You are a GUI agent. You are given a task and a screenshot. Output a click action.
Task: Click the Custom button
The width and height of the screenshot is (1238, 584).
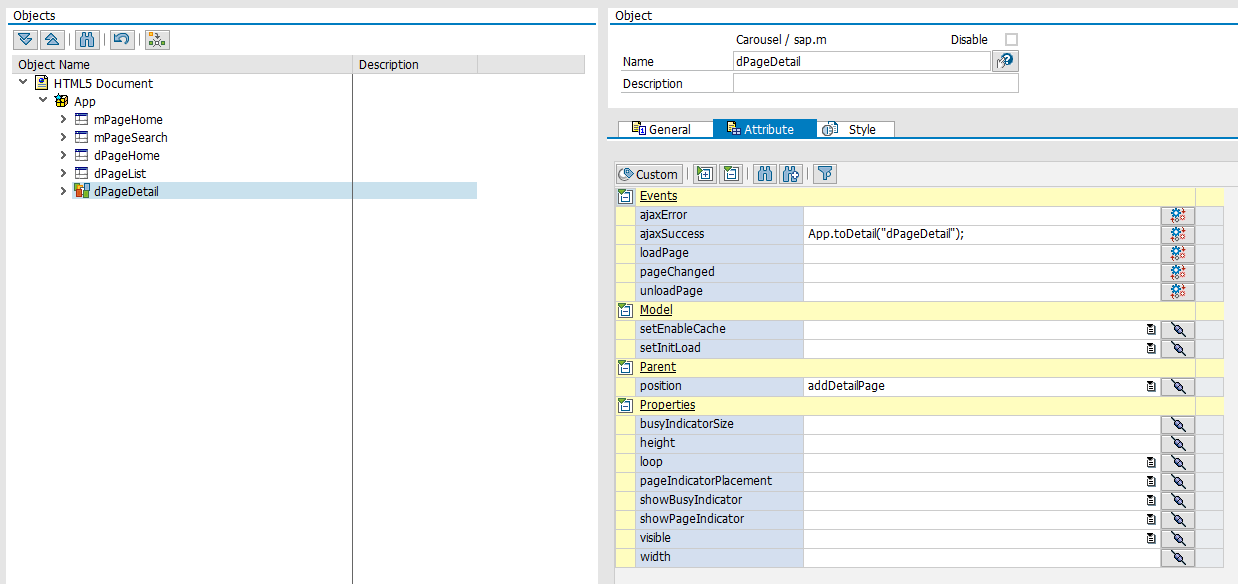coord(649,174)
